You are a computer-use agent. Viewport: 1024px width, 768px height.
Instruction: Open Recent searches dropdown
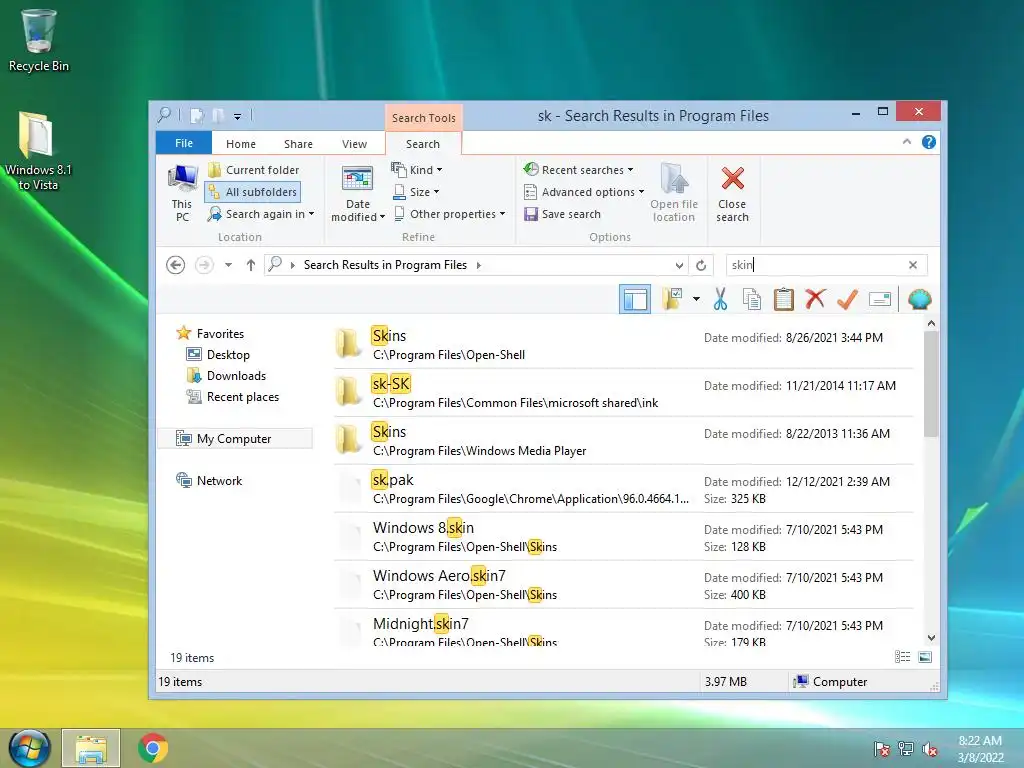tap(579, 170)
